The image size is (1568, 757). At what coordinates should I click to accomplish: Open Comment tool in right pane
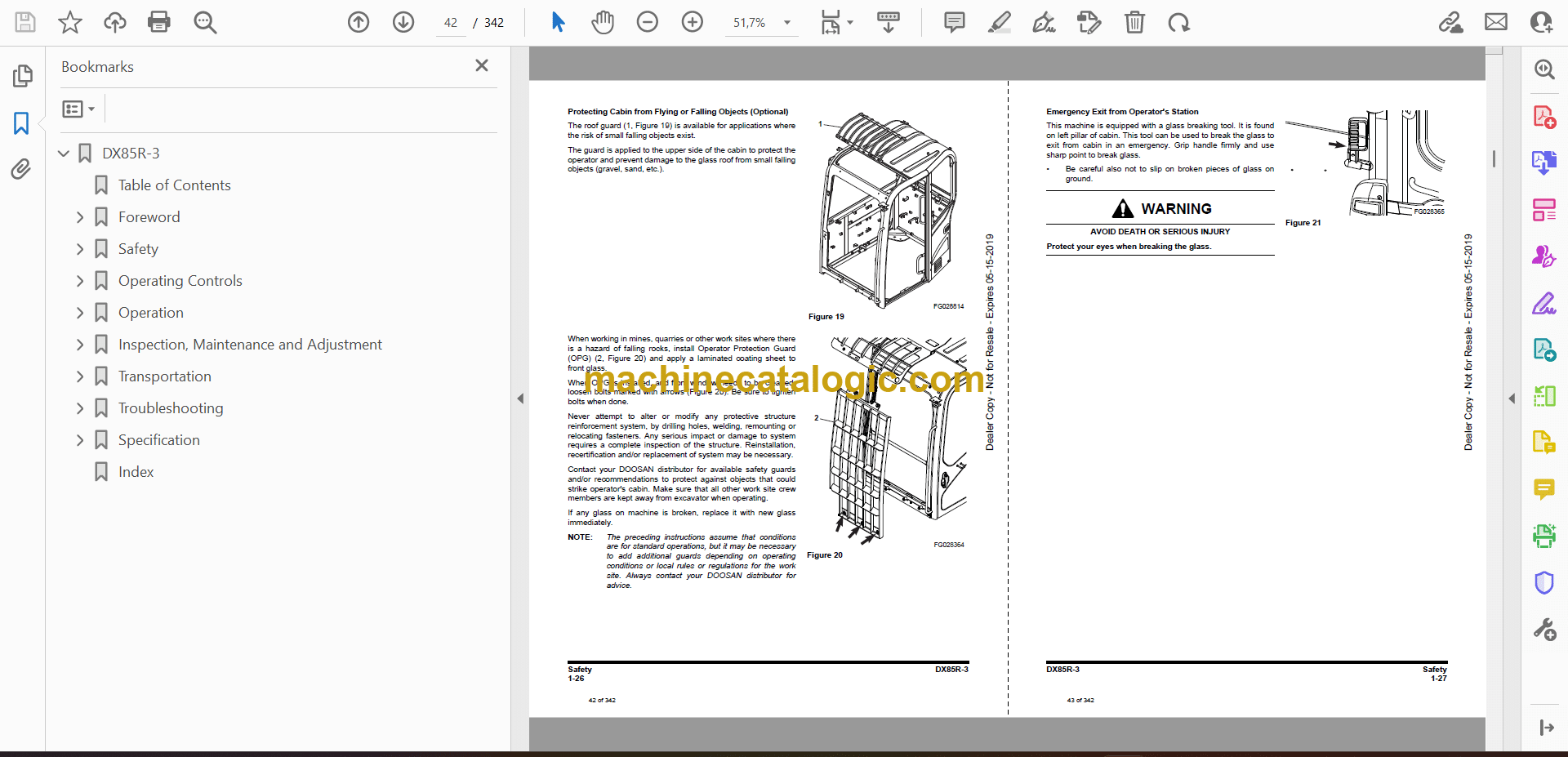(x=1543, y=490)
